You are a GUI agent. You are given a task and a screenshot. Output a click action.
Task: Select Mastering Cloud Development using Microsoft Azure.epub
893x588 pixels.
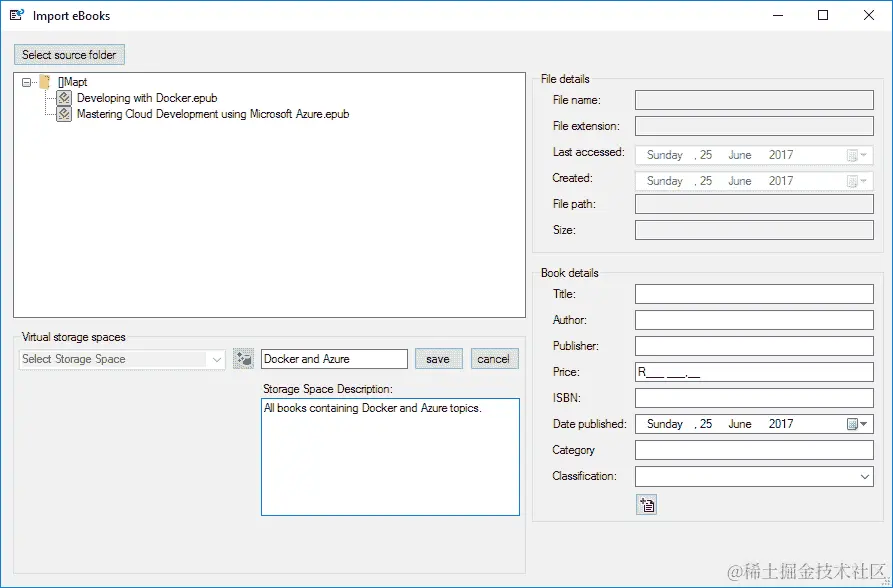[x=213, y=114]
